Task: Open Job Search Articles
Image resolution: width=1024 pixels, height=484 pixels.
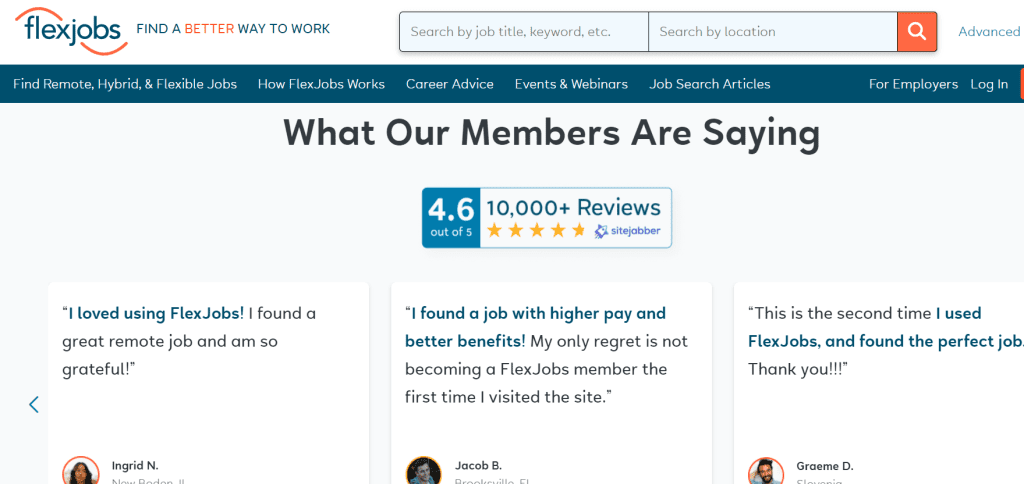Action: point(709,84)
